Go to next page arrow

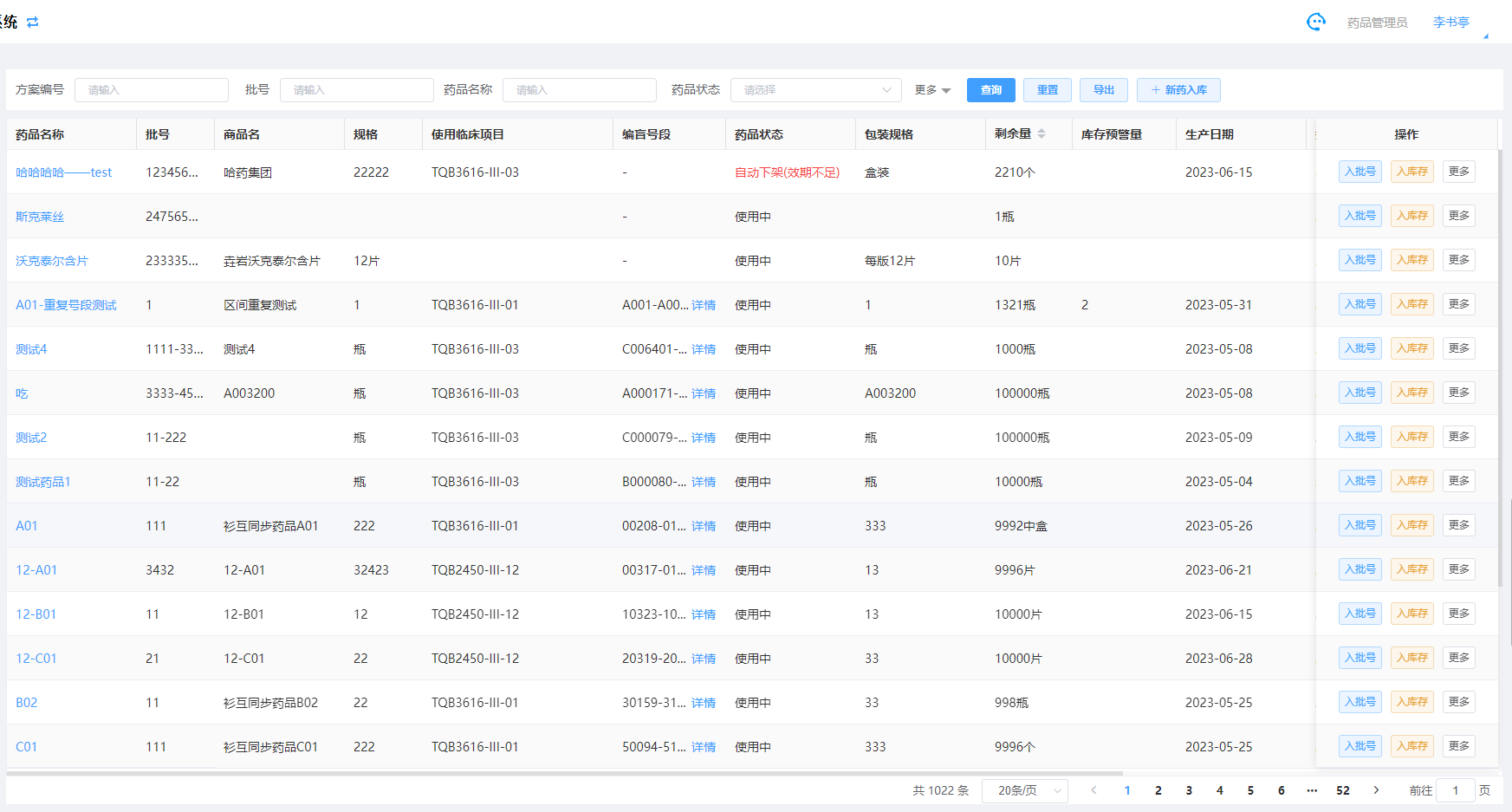1376,789
